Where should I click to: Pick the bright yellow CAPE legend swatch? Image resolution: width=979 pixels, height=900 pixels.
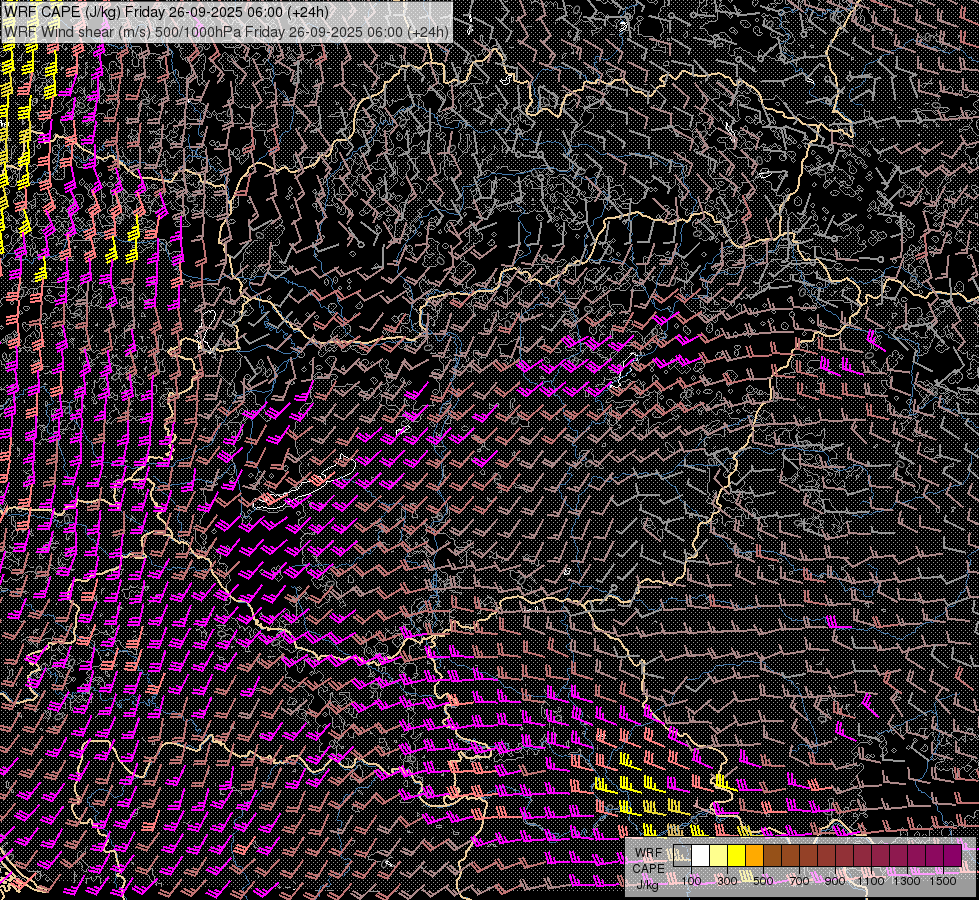pos(737,856)
